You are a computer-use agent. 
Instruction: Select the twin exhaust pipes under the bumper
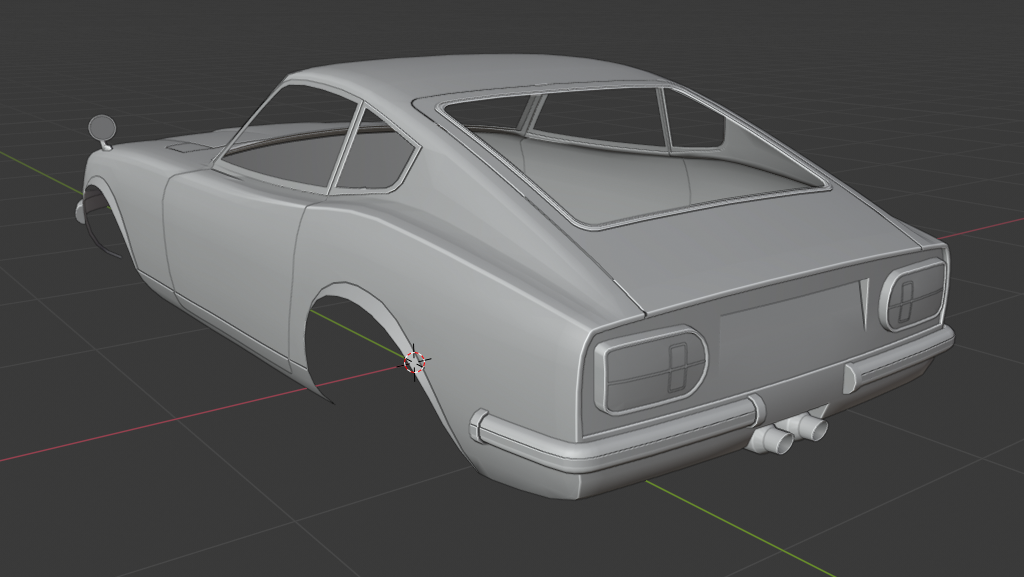coord(788,433)
